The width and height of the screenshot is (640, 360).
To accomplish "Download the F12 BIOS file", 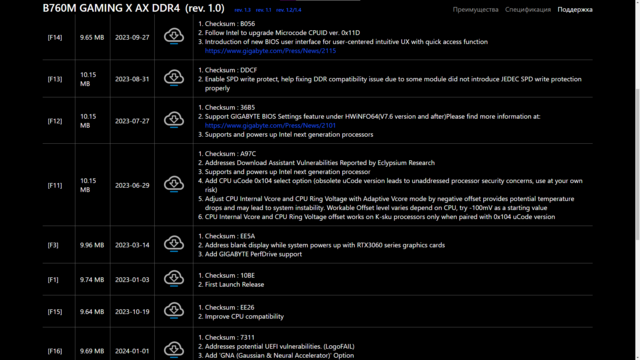I will pos(174,120).
